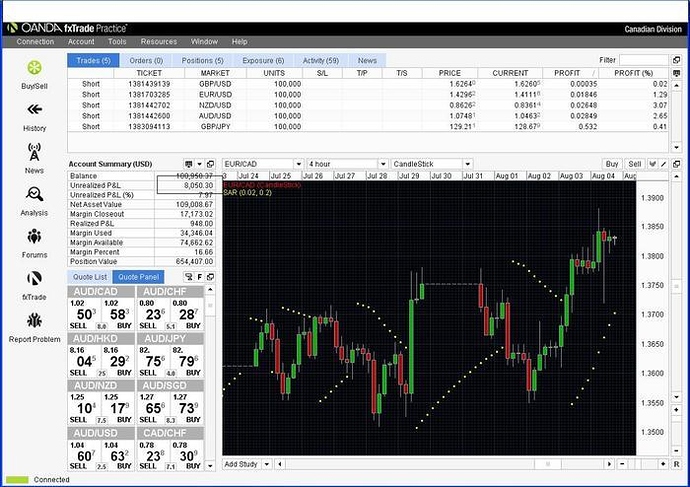This screenshot has width=690, height=487.
Task: Click the chart horizontal scrollbar thumb
Action: (548, 464)
